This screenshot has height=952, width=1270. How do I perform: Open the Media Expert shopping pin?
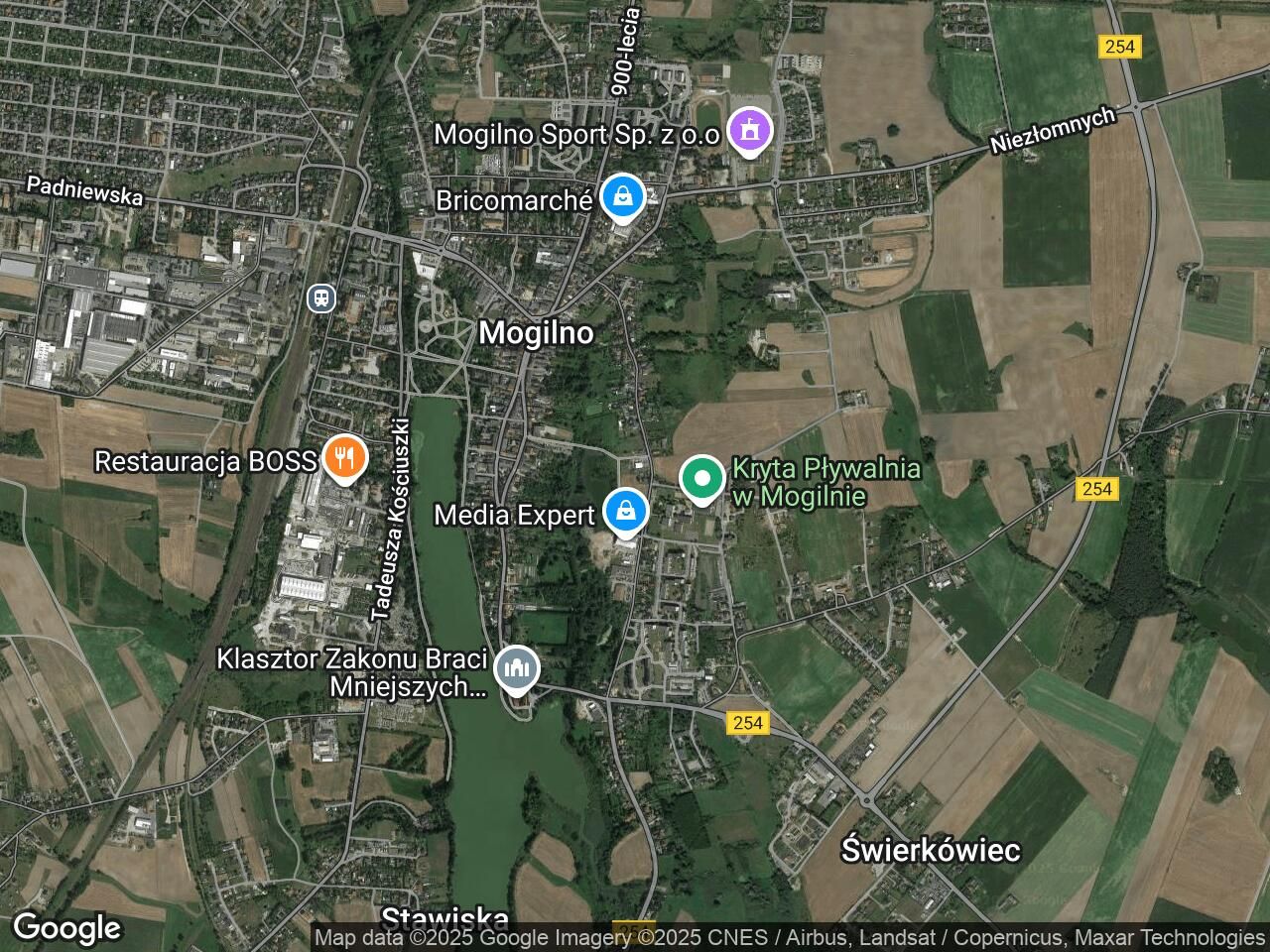coord(626,514)
